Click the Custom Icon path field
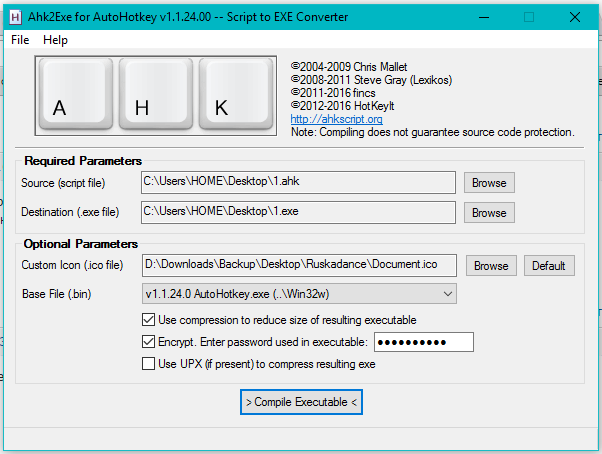The image size is (602, 454). click(x=299, y=265)
